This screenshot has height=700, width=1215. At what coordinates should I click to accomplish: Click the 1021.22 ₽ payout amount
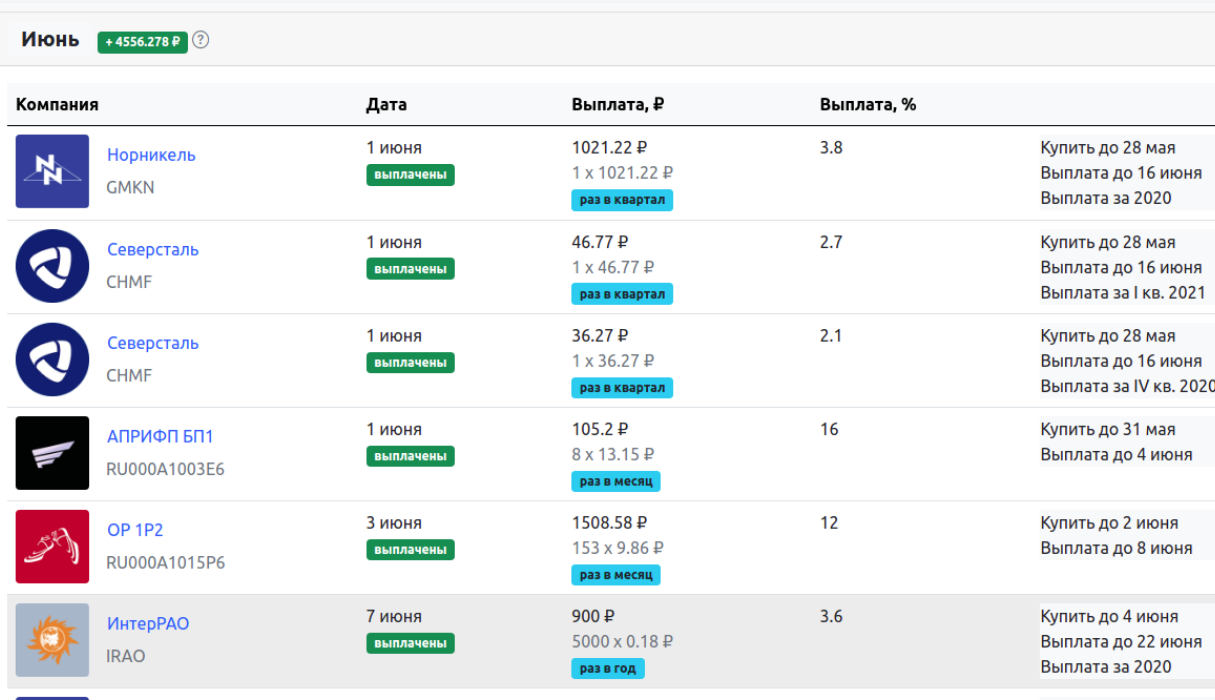coord(610,148)
